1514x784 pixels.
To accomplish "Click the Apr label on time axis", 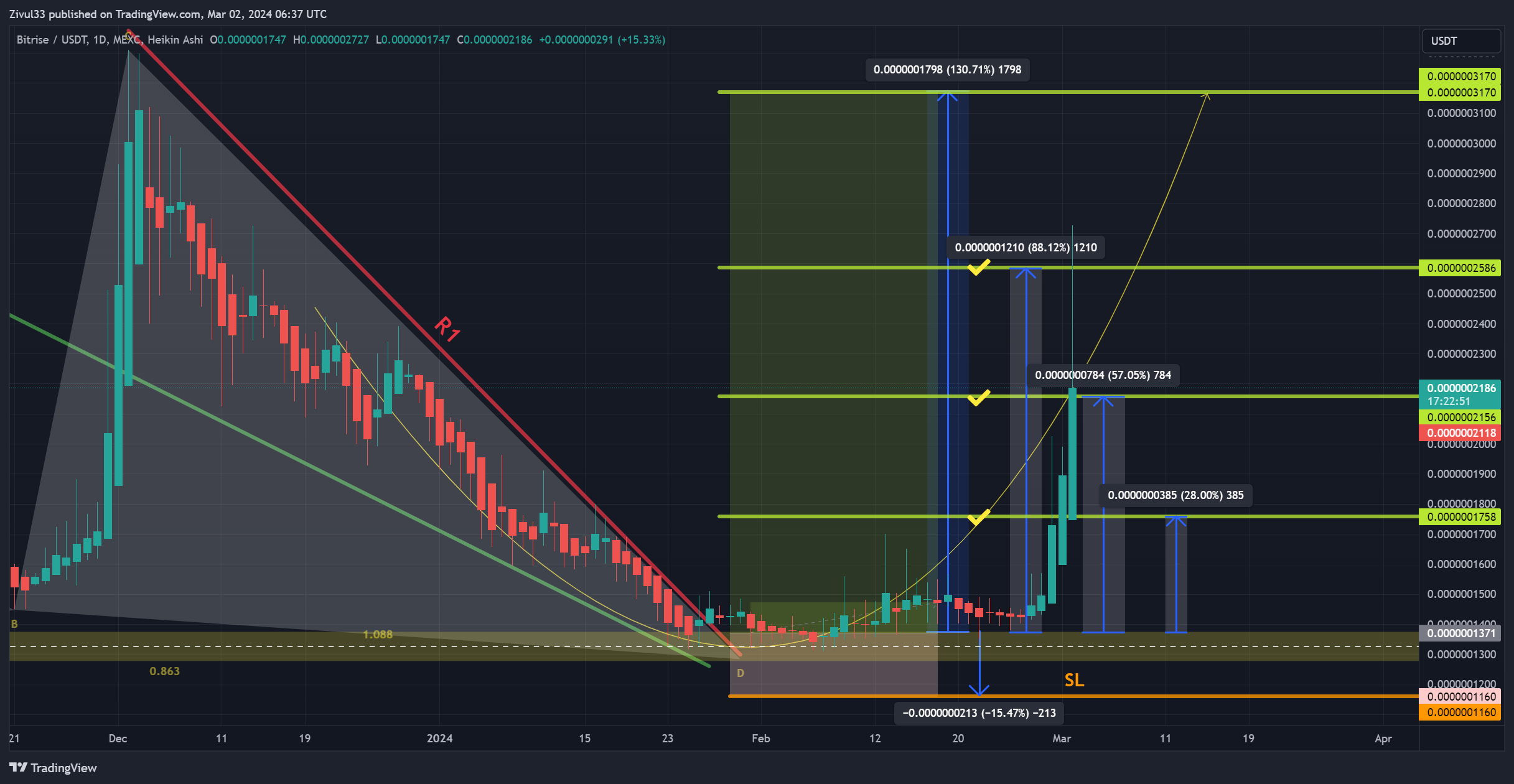I will coord(1383,739).
